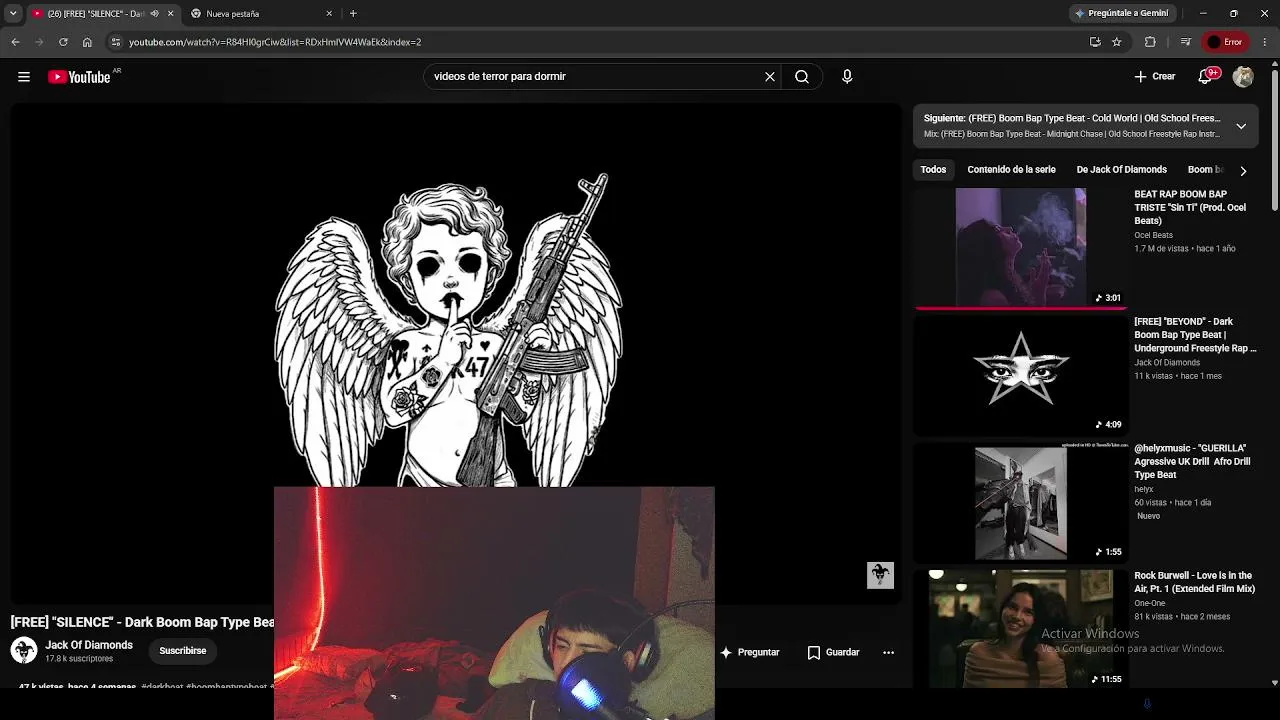Open Jack Of Diamonds channel avatar
Screen dimensions: 1280x720
(24, 651)
